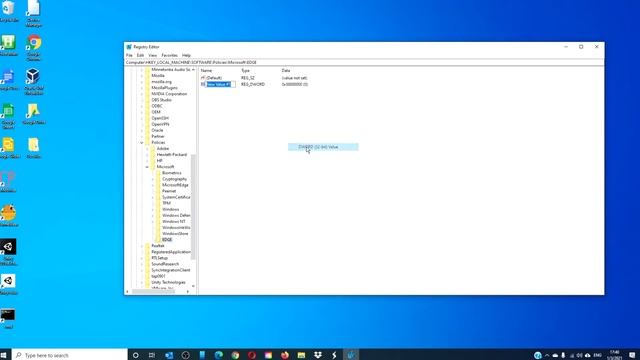Expand the Cryptography key
Image resolution: width=640 pixels, height=360 pixels.
point(153,179)
